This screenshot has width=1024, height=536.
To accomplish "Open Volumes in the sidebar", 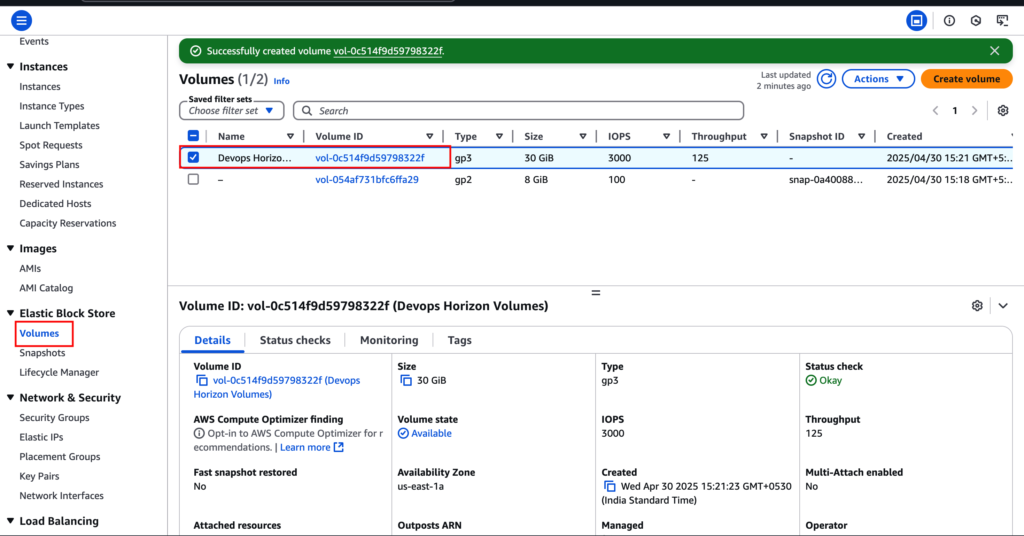I will [x=39, y=334].
